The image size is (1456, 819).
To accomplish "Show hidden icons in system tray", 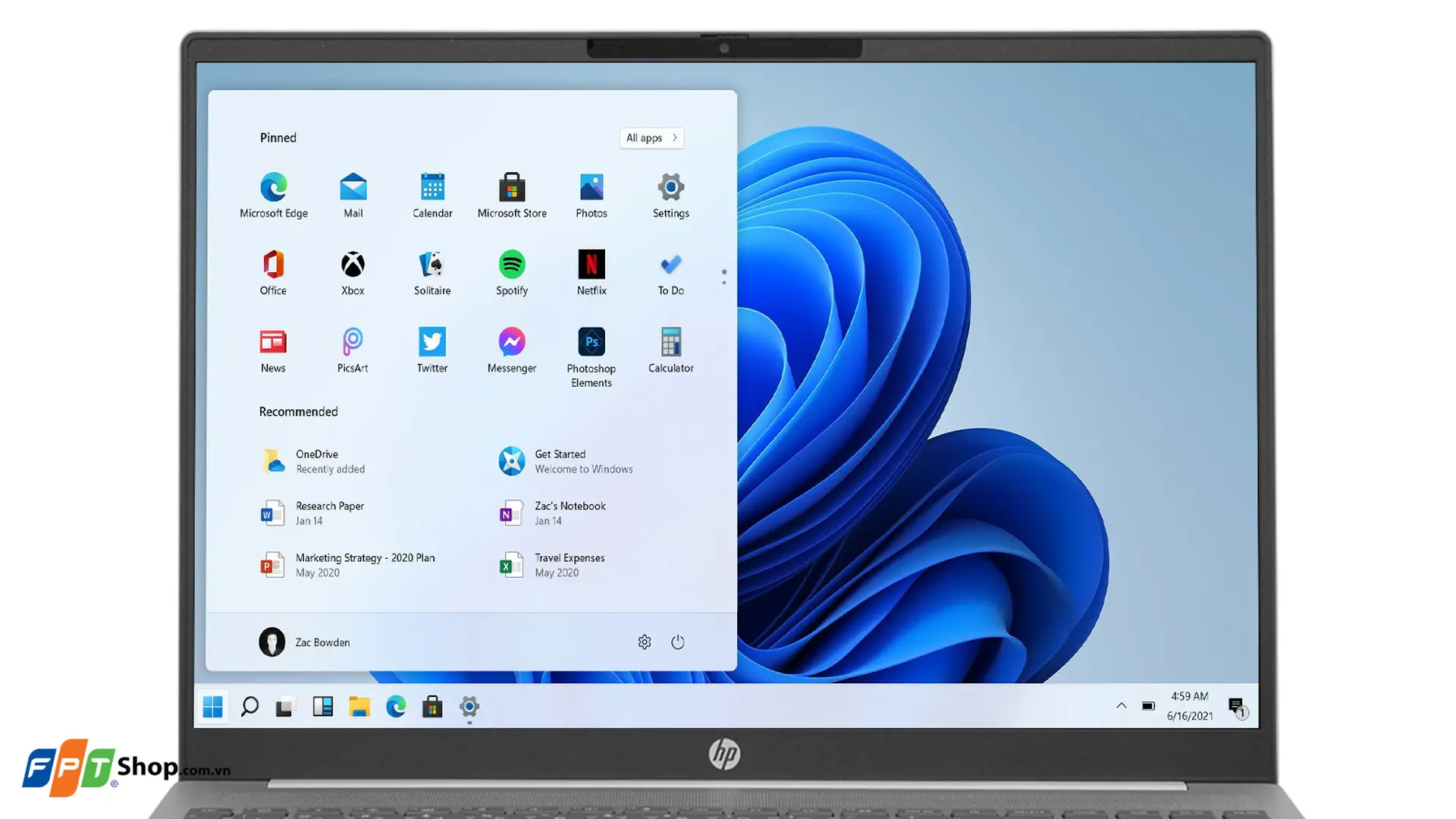I will pos(1121,706).
